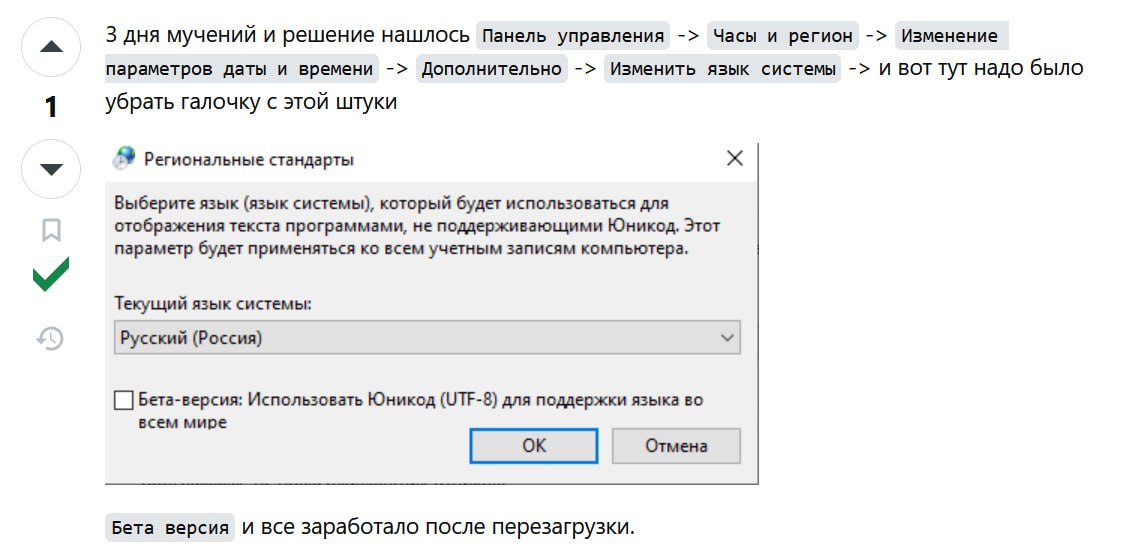Click the "Часы и регион" code snippet
This screenshot has height=552, width=1121.
pos(782,36)
